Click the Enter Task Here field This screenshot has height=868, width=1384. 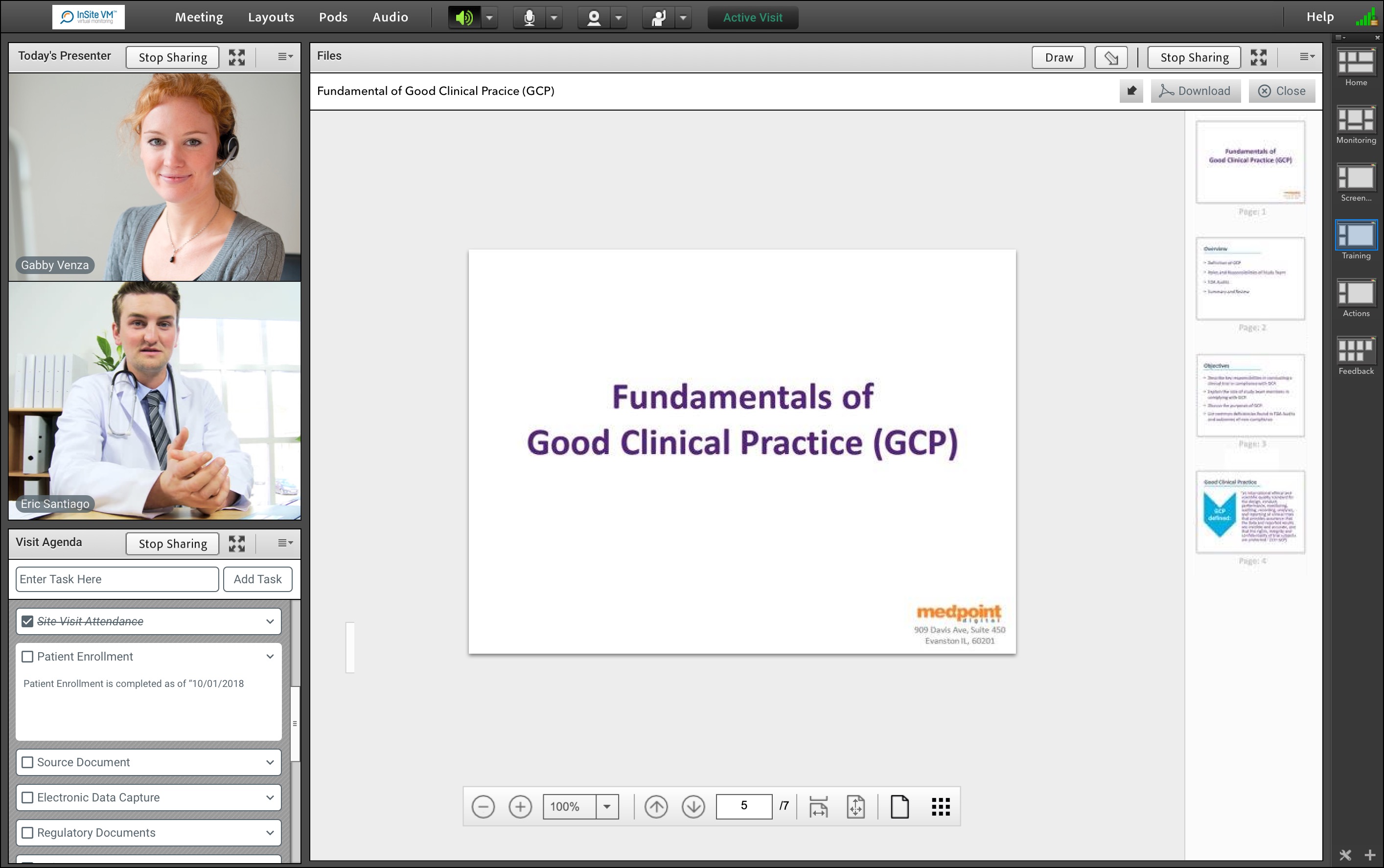(x=117, y=579)
